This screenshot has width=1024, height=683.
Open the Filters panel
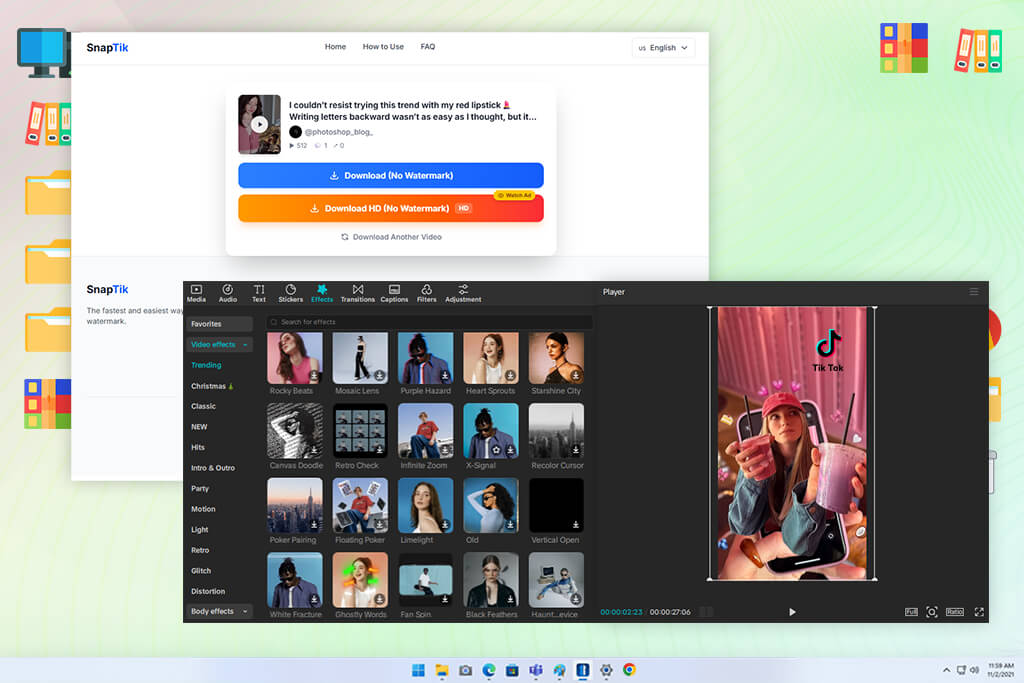(426, 293)
